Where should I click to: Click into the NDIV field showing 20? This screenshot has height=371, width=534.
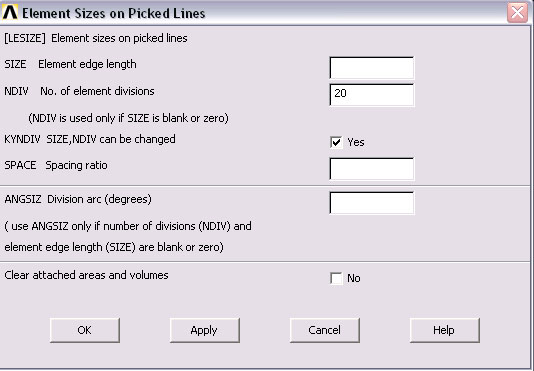click(372, 95)
